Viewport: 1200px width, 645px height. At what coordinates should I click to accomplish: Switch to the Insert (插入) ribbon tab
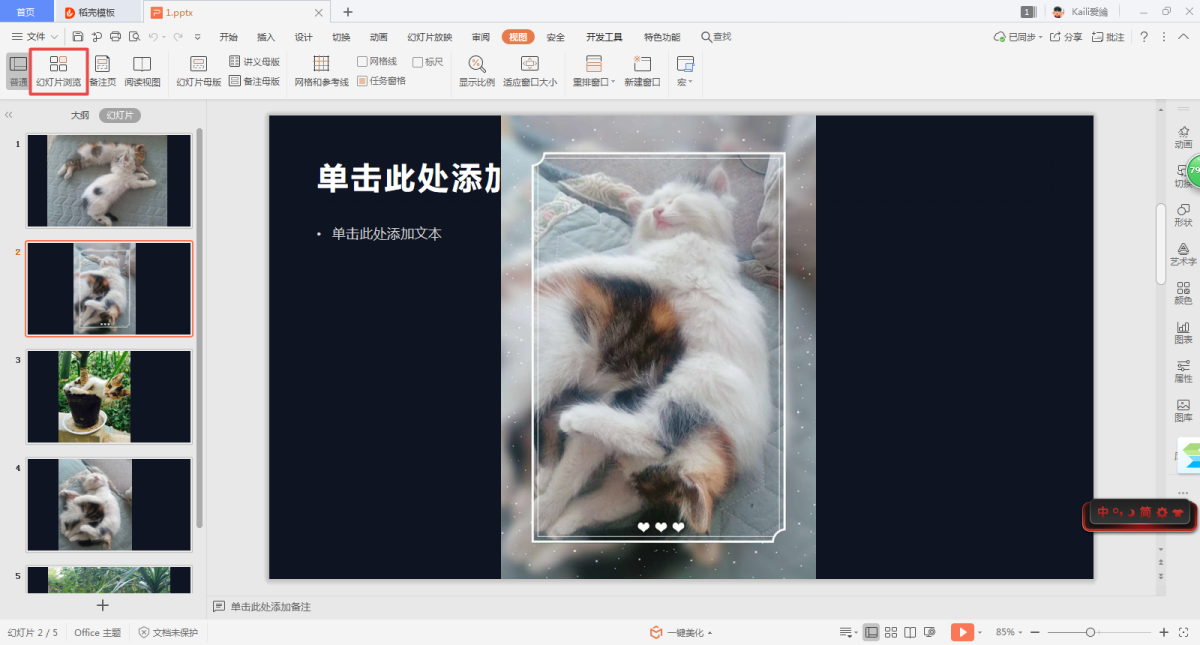(x=266, y=37)
